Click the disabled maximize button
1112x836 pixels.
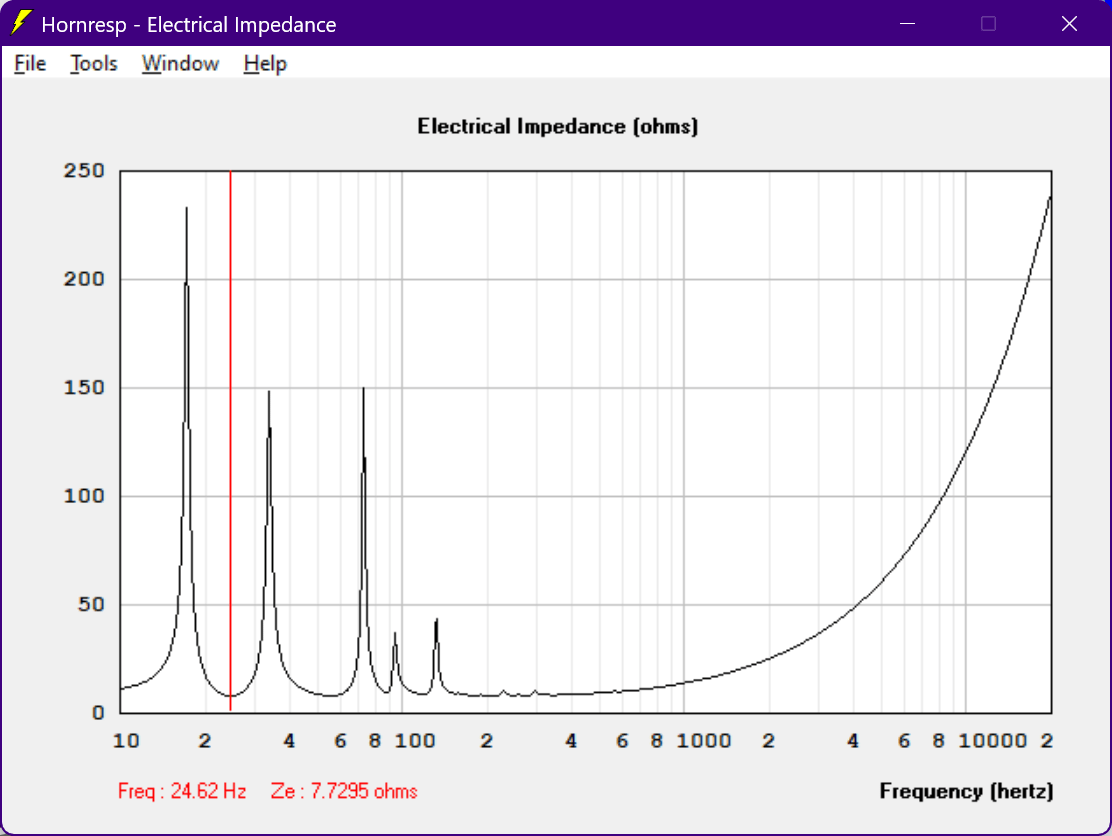pos(988,23)
